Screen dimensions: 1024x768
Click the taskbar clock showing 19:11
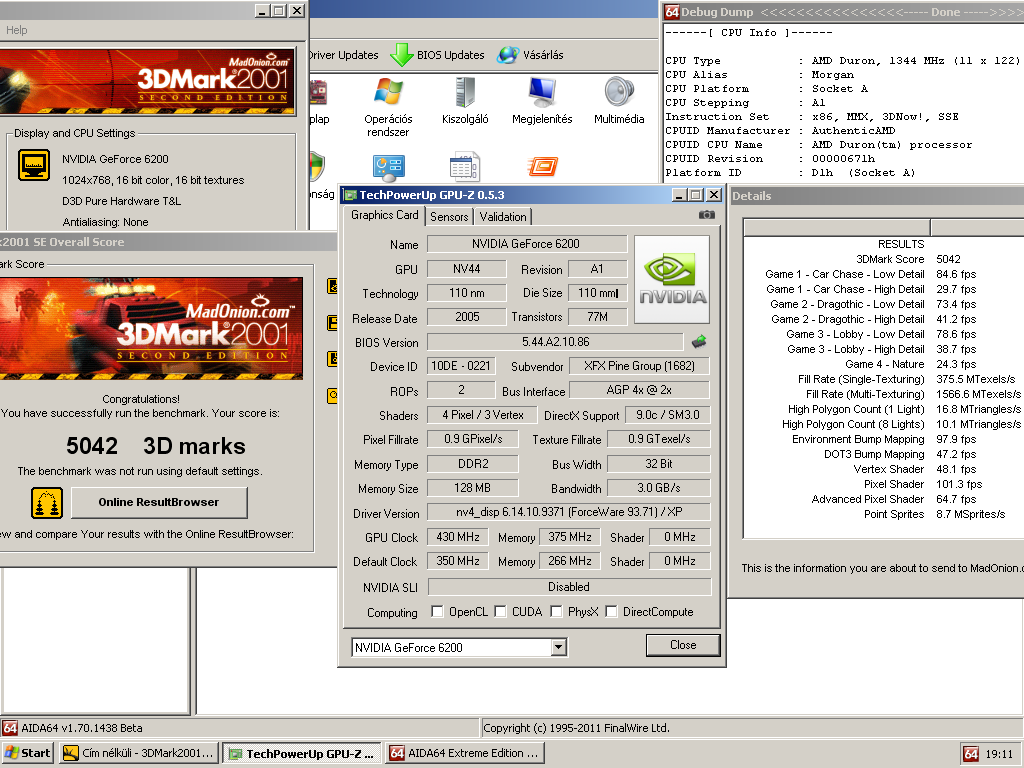point(999,754)
